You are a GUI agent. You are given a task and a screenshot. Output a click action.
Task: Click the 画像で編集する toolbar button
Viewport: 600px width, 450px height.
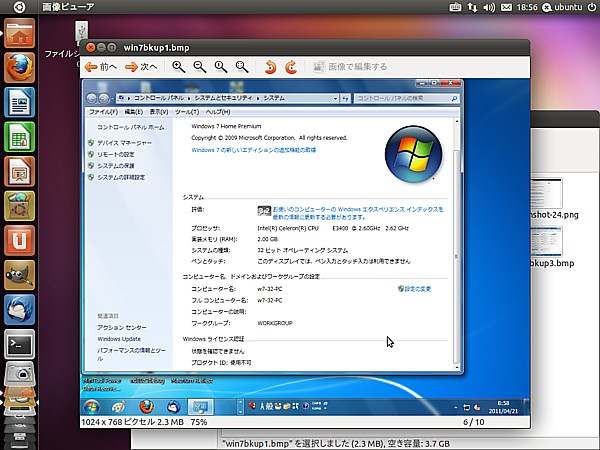click(x=350, y=67)
